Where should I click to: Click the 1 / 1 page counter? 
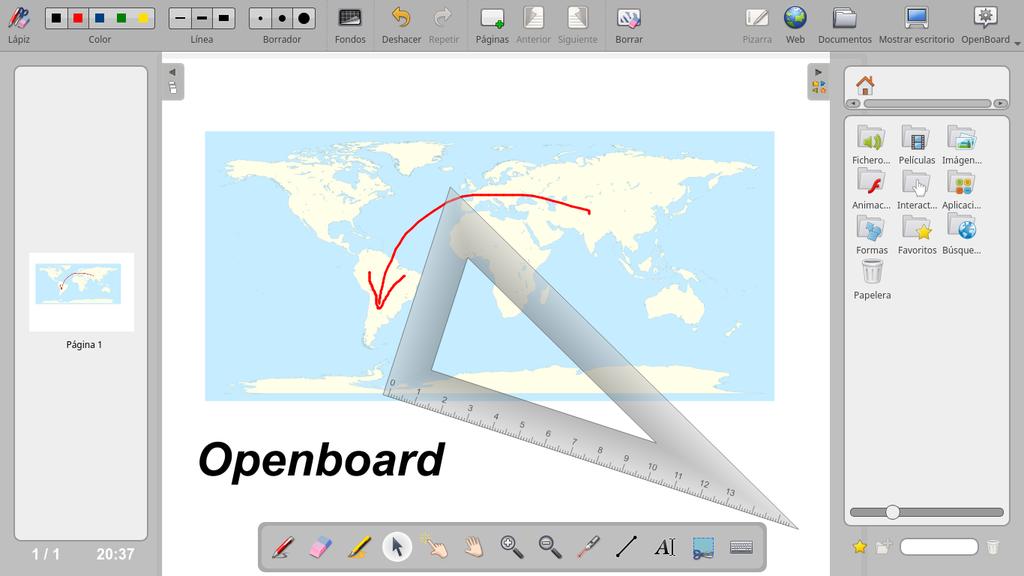pyautogui.click(x=46, y=554)
